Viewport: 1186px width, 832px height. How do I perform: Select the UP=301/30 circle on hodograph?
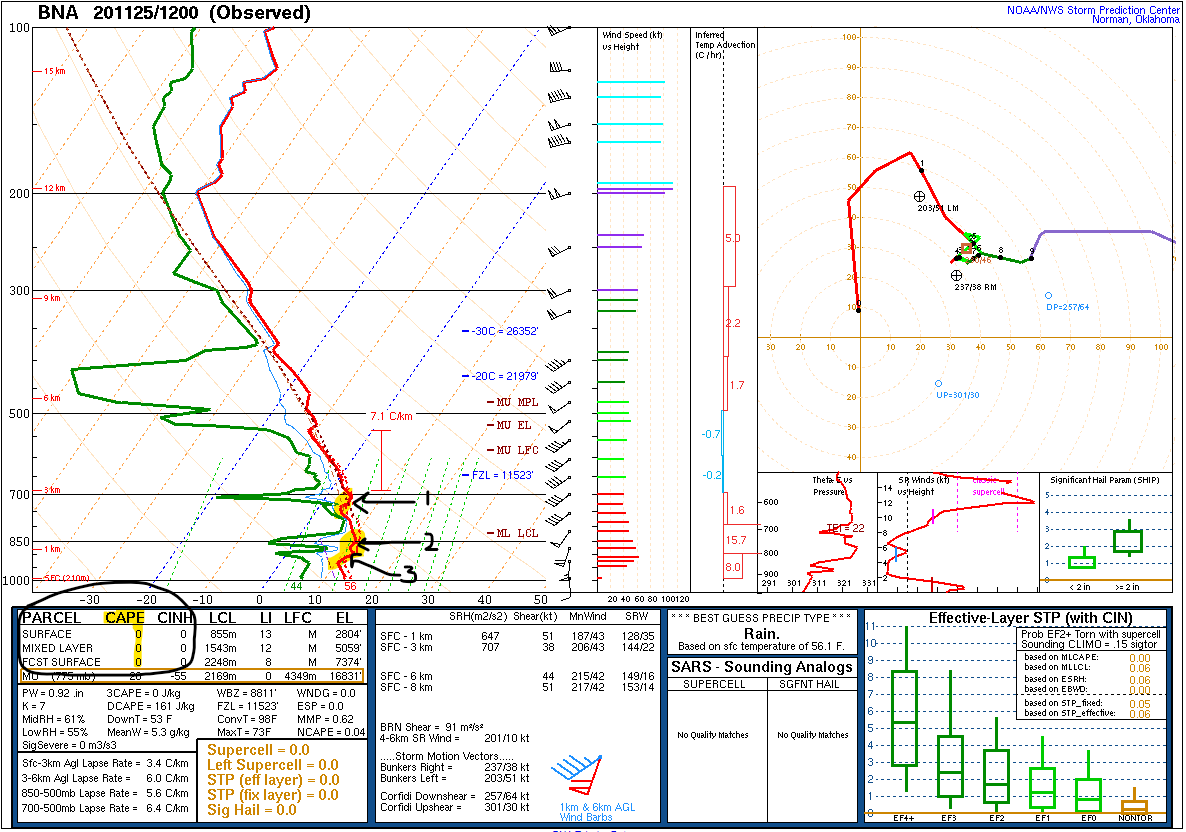coord(938,383)
